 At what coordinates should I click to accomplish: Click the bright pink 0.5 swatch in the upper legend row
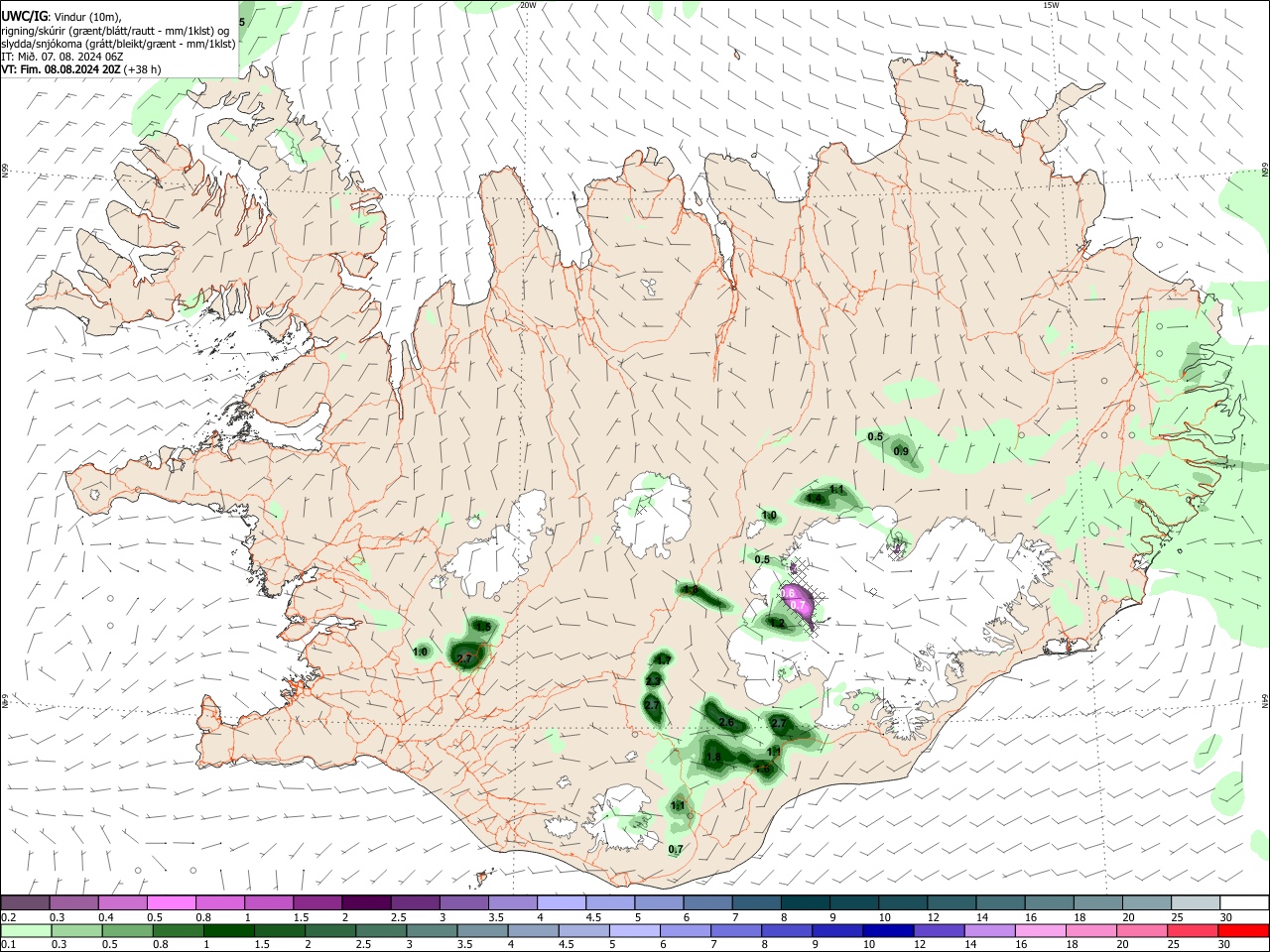point(171,902)
